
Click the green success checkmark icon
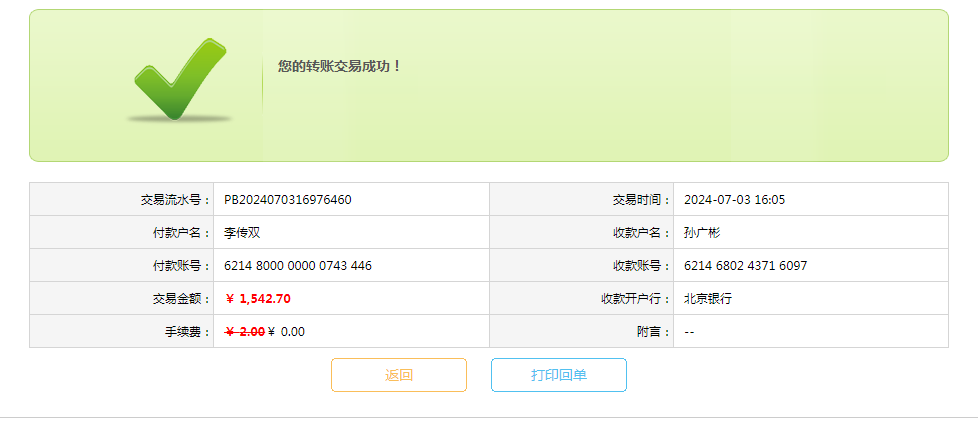[181, 80]
